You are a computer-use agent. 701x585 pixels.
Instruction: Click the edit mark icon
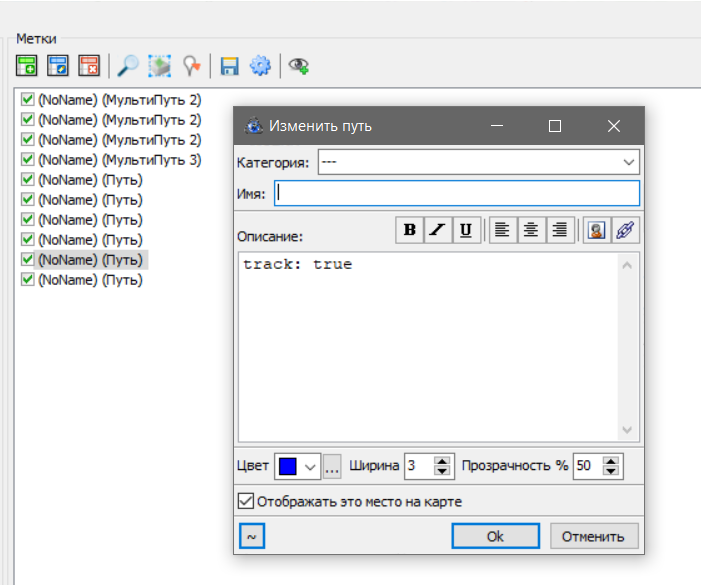[58, 66]
